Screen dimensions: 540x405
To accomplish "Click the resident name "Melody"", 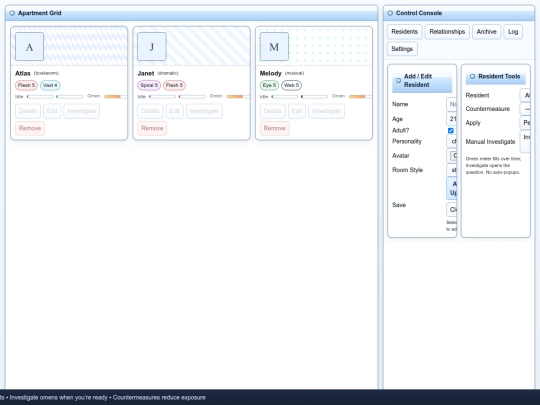I will pyautogui.click(x=271, y=73).
